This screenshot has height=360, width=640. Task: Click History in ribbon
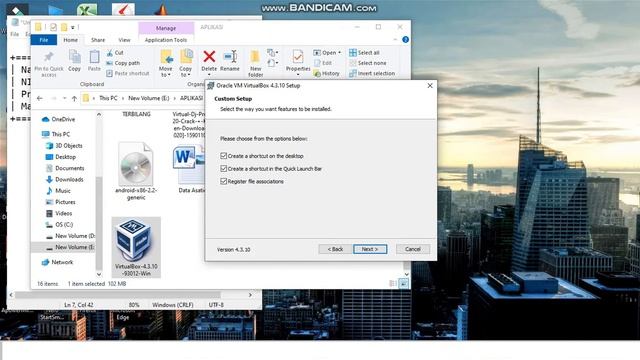[x=327, y=73]
